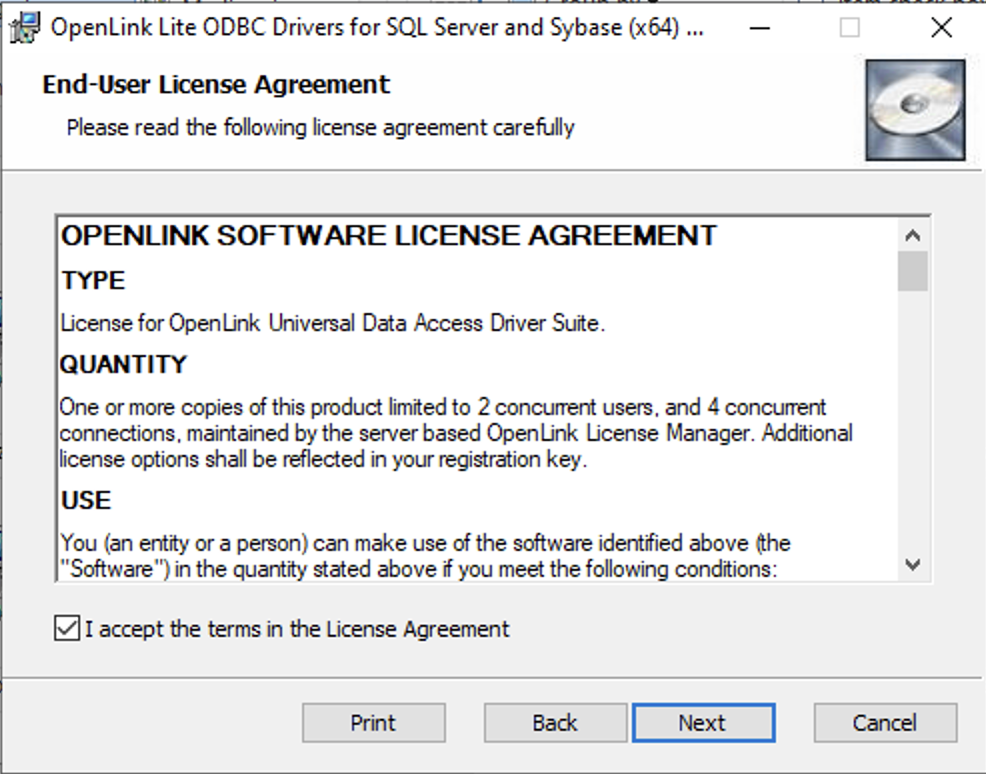Image resolution: width=986 pixels, height=774 pixels.
Task: Click Cancel to abort the installation
Action: point(884,722)
